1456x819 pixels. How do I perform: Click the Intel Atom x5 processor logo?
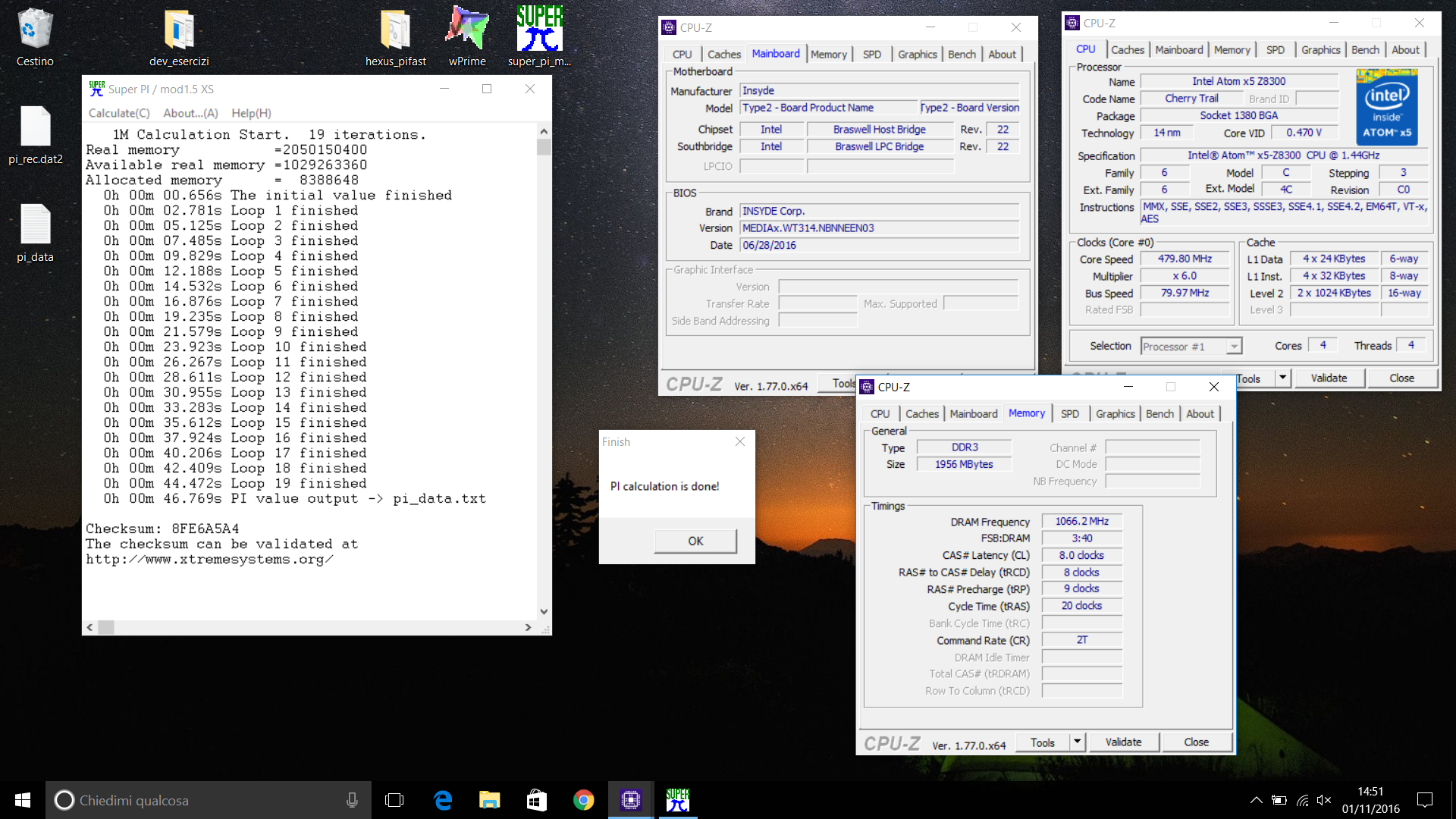1387,107
